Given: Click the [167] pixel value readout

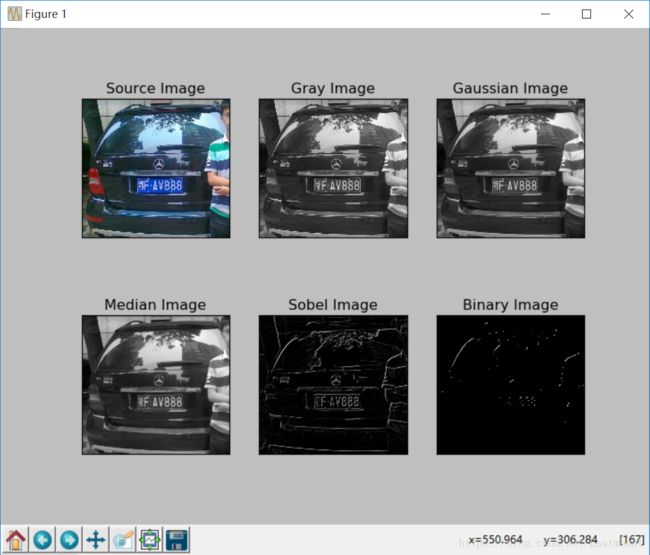Looking at the screenshot, I should point(632,539).
